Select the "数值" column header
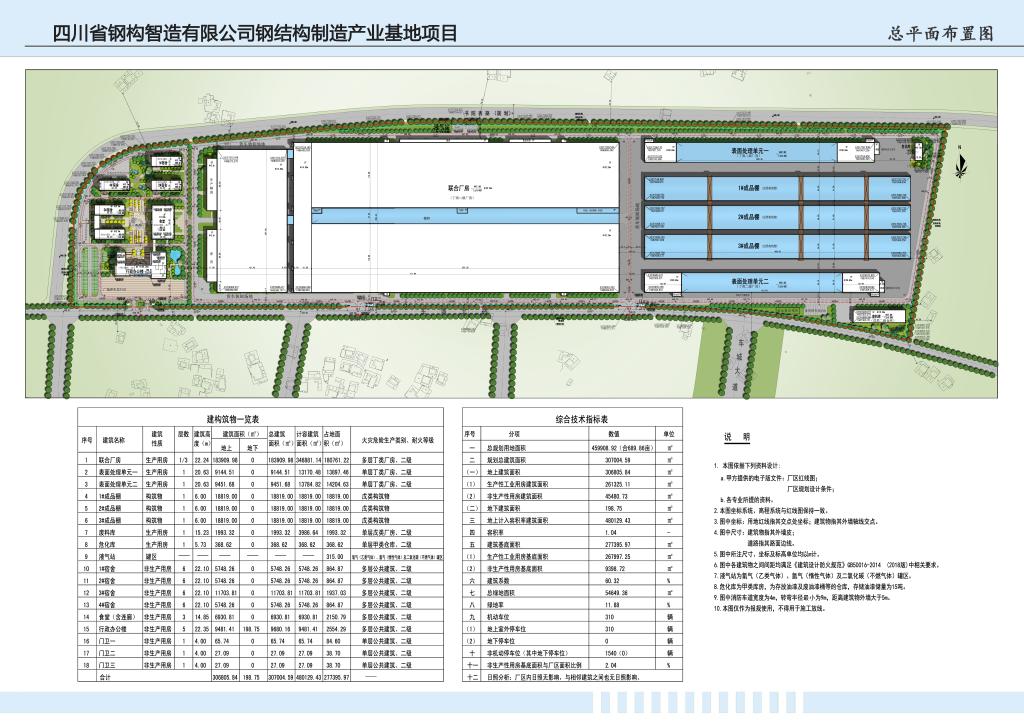 (613, 434)
